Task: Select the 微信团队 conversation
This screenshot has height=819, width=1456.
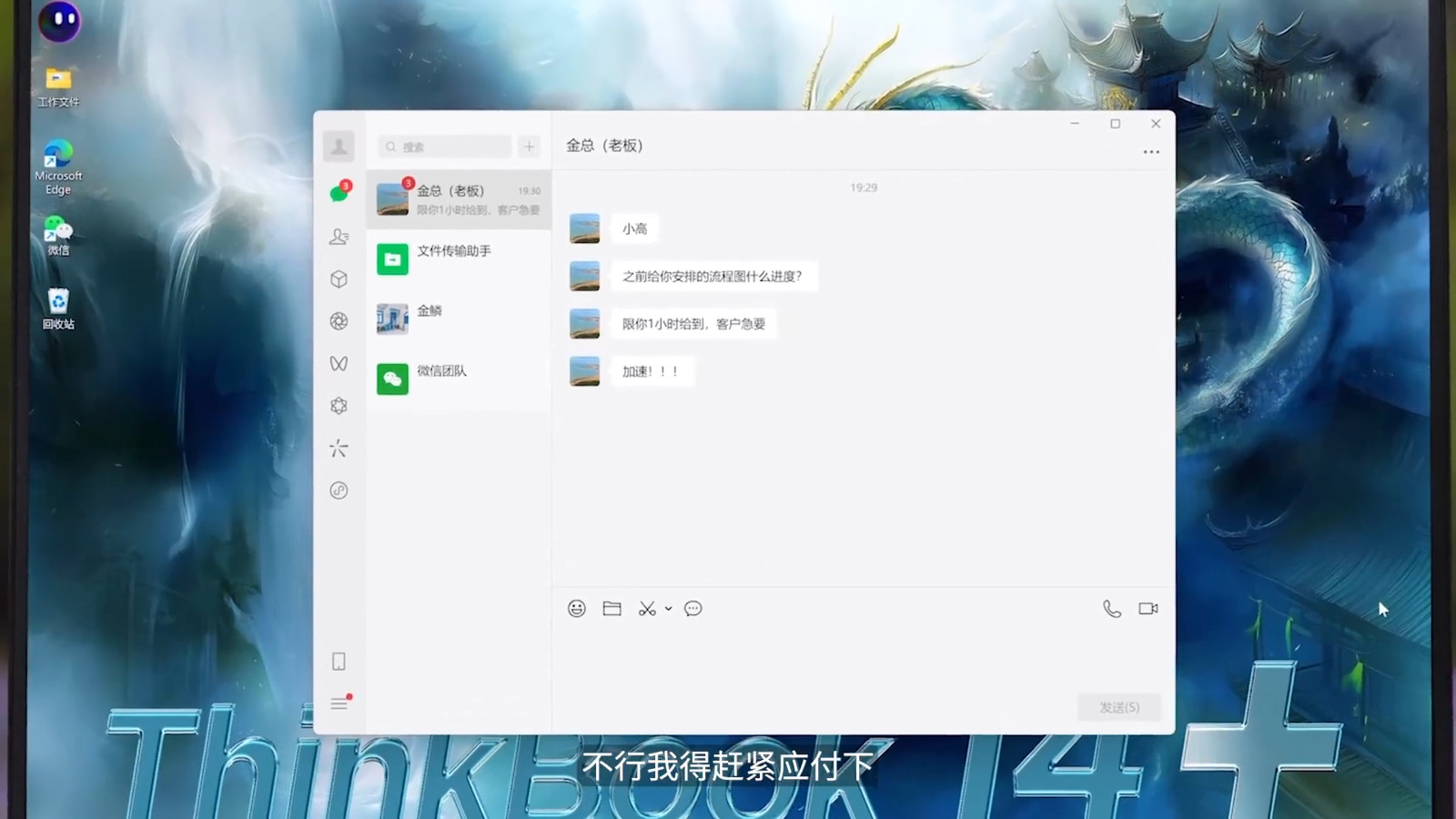Action: [459, 379]
